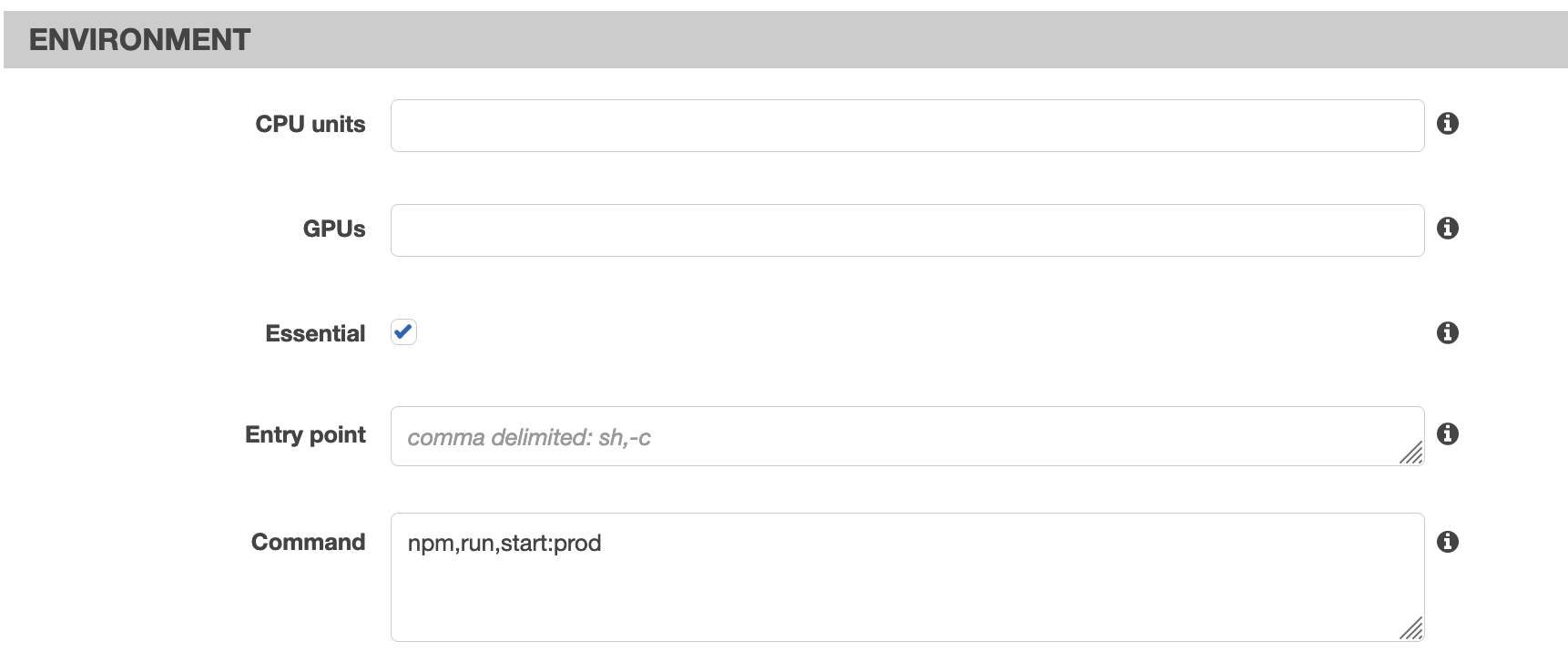Viewport: 1568px width, 672px height.
Task: Click the Entry point label
Action: pos(305,435)
